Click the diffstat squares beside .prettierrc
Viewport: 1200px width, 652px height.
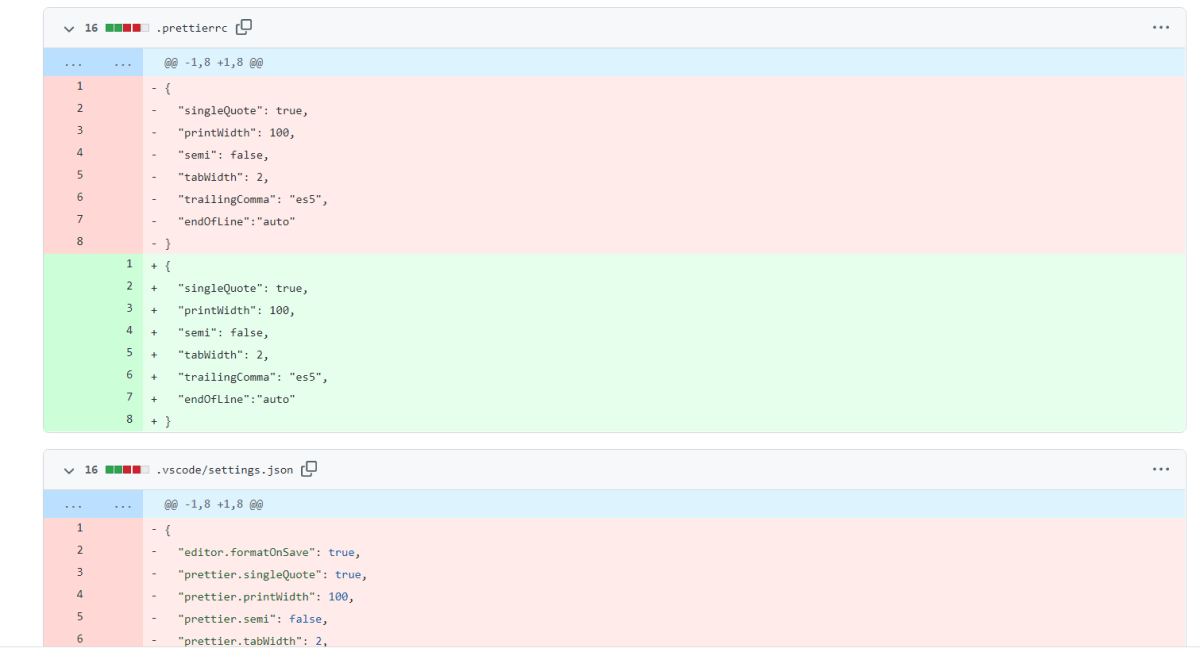coord(126,28)
